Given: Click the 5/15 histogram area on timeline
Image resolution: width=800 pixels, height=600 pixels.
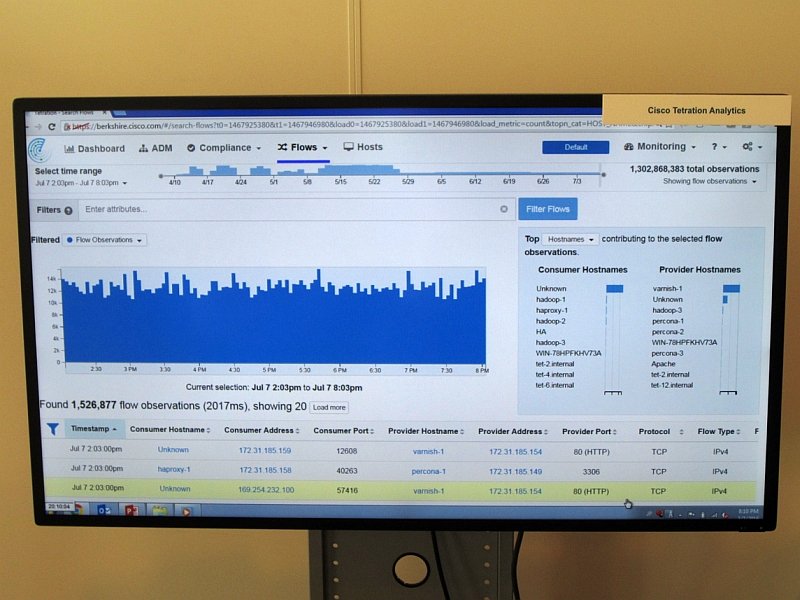Looking at the screenshot, I should (340, 170).
